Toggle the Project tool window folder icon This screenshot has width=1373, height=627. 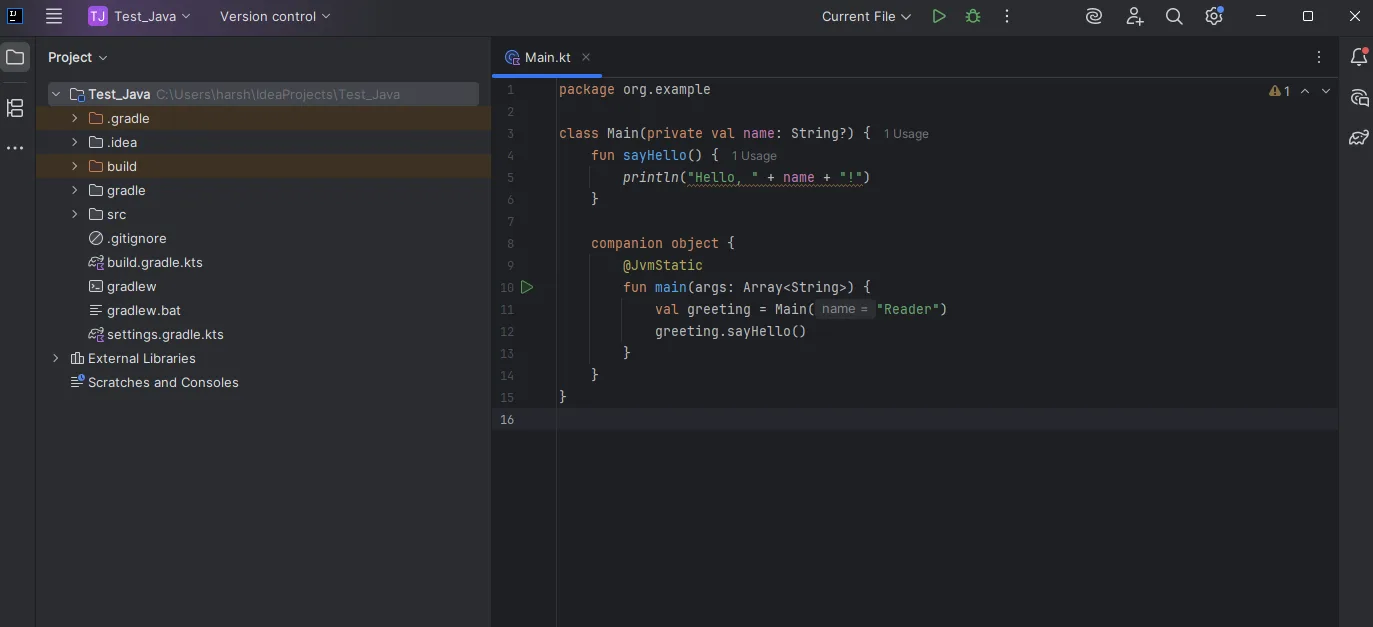[15, 57]
